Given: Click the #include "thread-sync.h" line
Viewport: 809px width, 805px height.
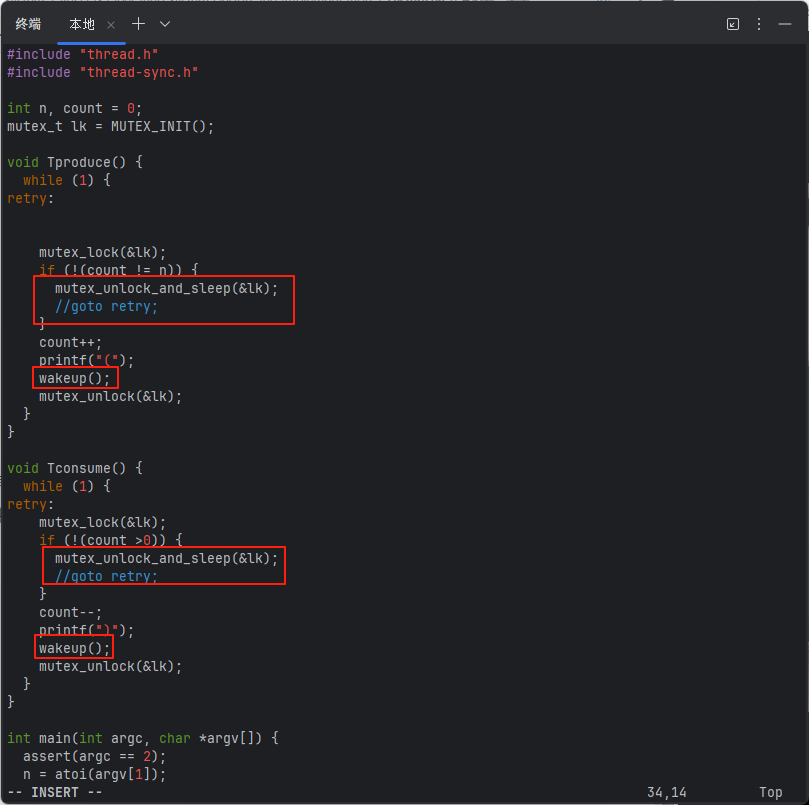Looking at the screenshot, I should coord(103,72).
